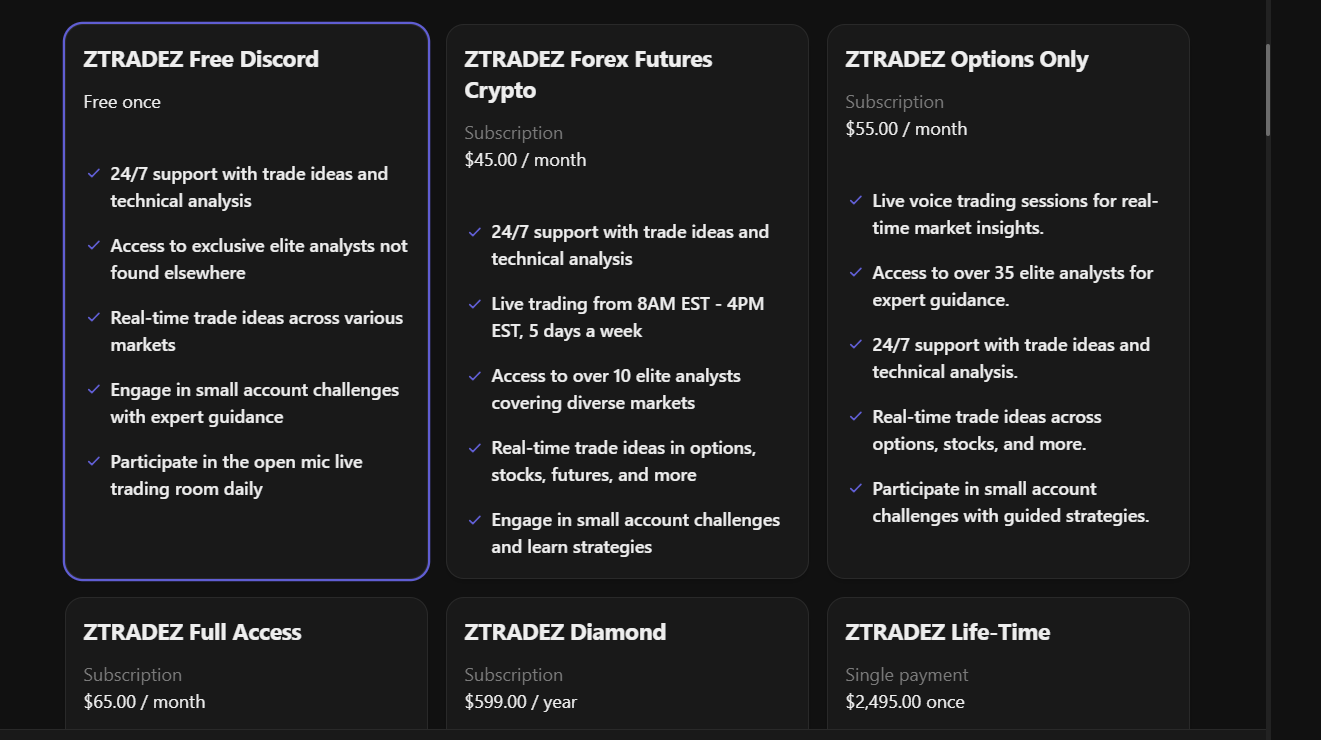Select the ZTRADEZ Forex Futures Crypto plan card
Viewport: 1321px width, 740px height.
click(x=627, y=300)
